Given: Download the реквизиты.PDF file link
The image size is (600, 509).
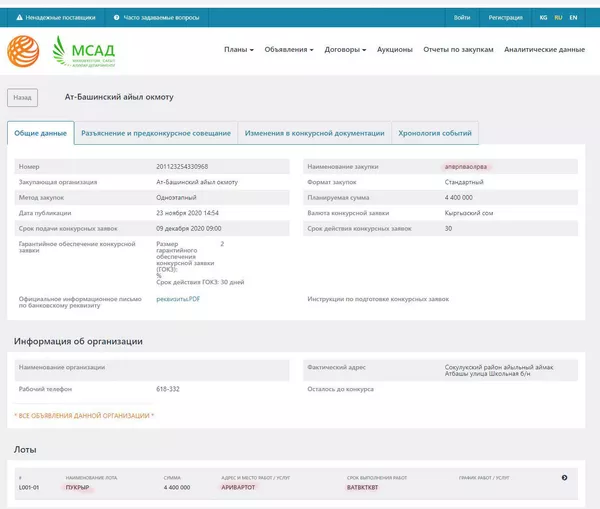Looking at the screenshot, I should pos(178,299).
